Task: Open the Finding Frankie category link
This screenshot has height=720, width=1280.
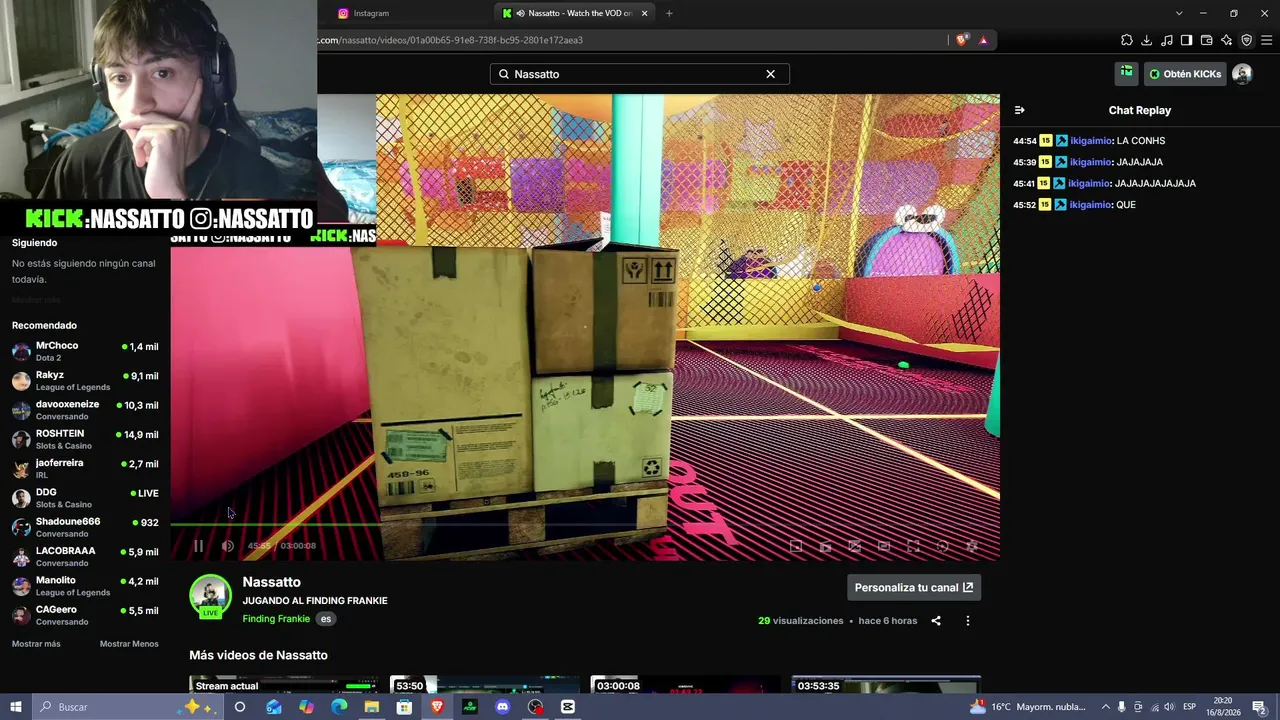Action: pos(276,619)
